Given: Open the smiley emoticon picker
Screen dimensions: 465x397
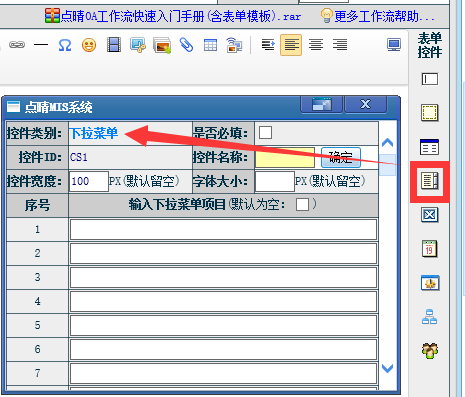Looking at the screenshot, I should click(x=89, y=45).
